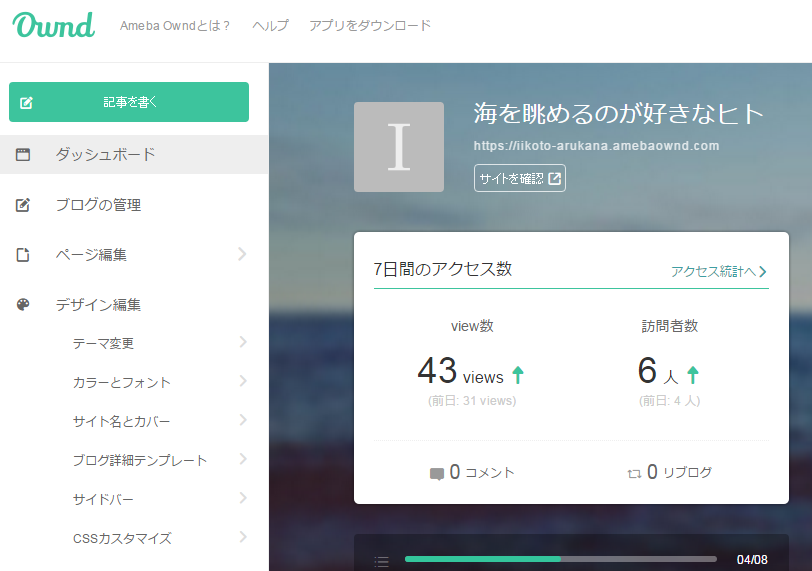Viewport: 812px width, 571px height.
Task: Click the Ownd logo
Action: 54,25
